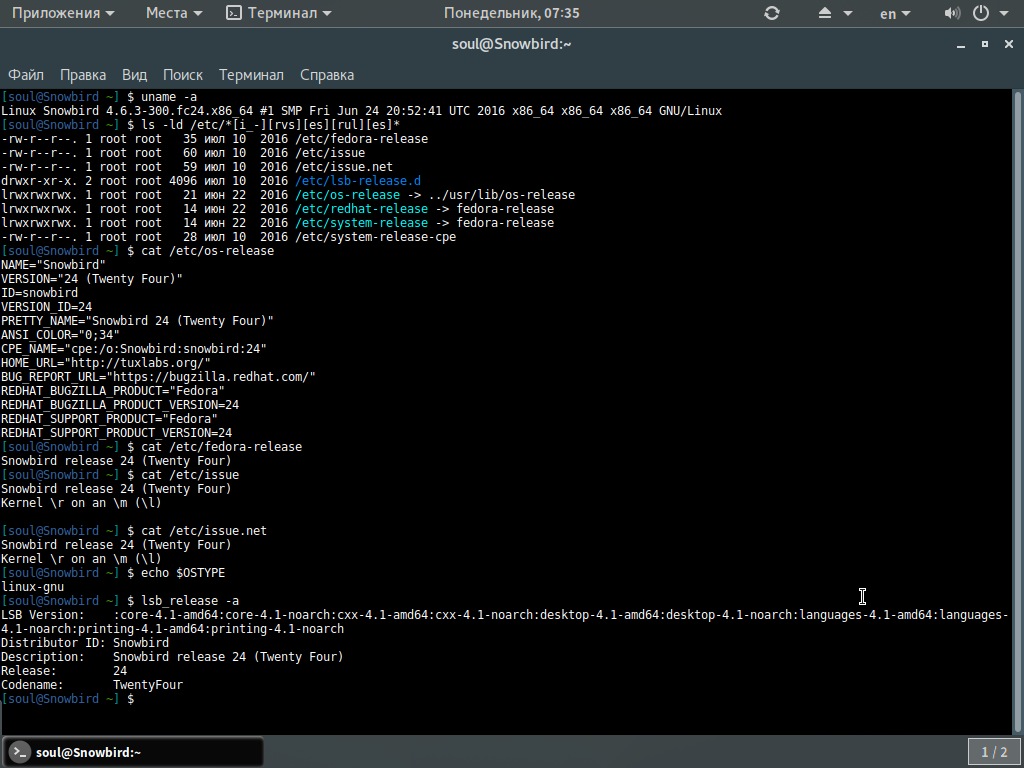The width and height of the screenshot is (1024, 768).
Task: Click the /etc/lsb-release.d directory name
Action: coord(358,181)
